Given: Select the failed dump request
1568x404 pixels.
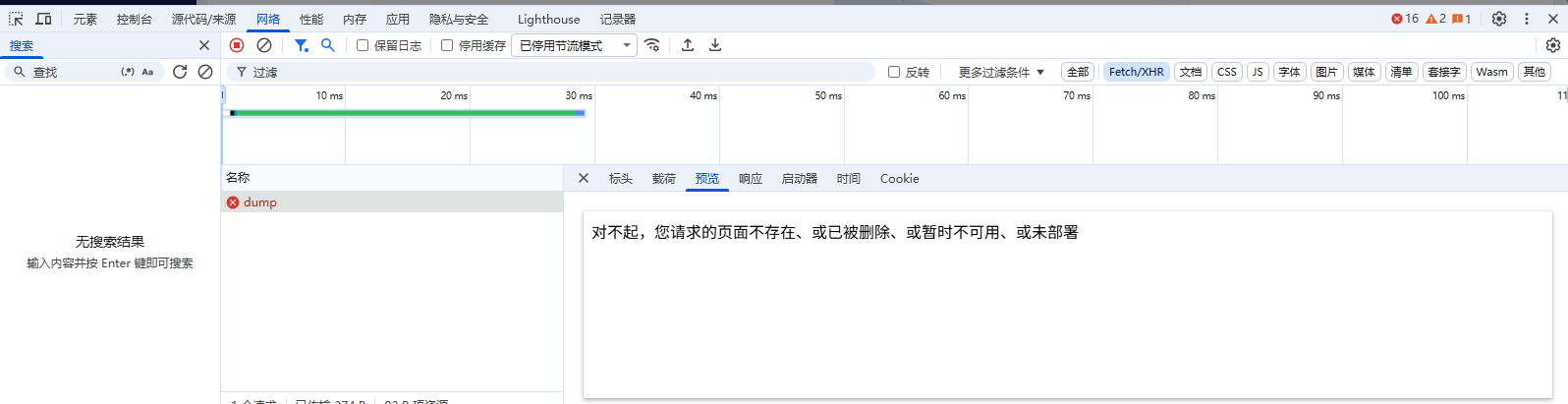Looking at the screenshot, I should (260, 202).
